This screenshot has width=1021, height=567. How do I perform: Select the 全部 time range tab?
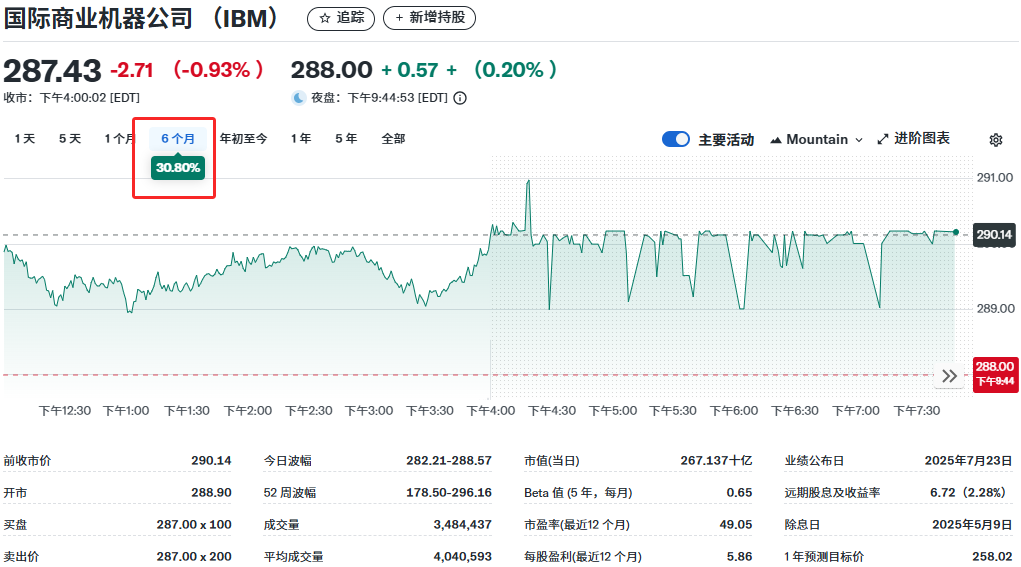pyautogui.click(x=393, y=139)
